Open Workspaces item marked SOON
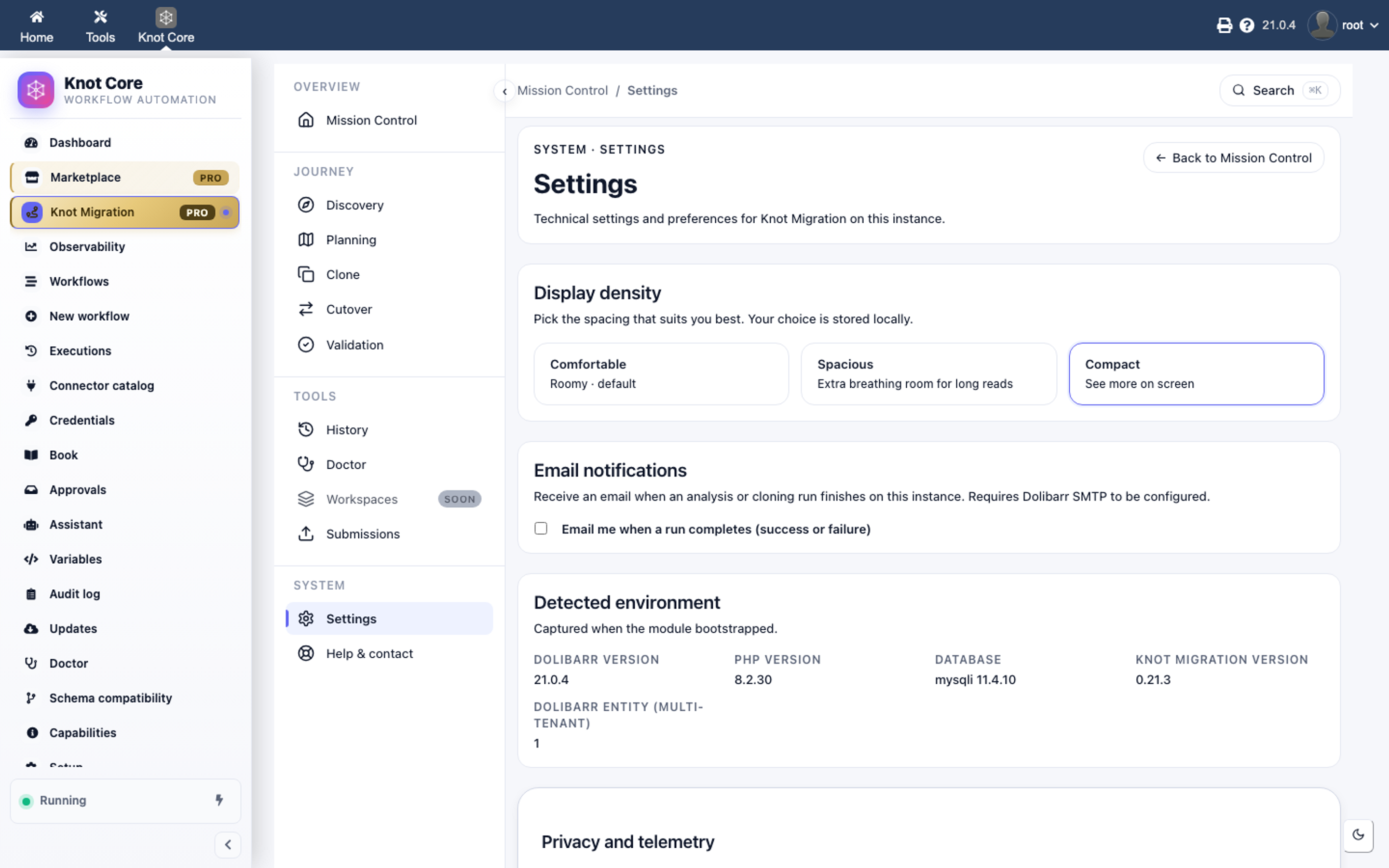This screenshot has width=1389, height=868. click(389, 499)
